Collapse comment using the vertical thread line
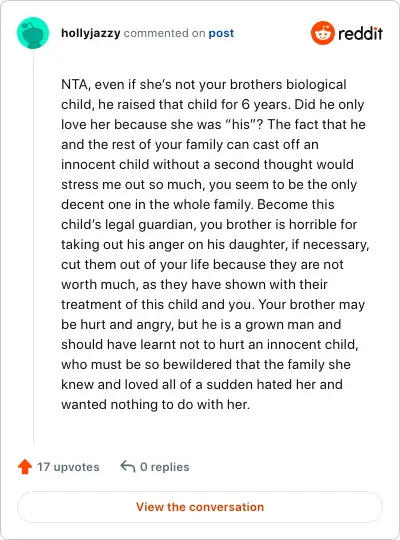The image size is (400, 540). (x=33, y=247)
